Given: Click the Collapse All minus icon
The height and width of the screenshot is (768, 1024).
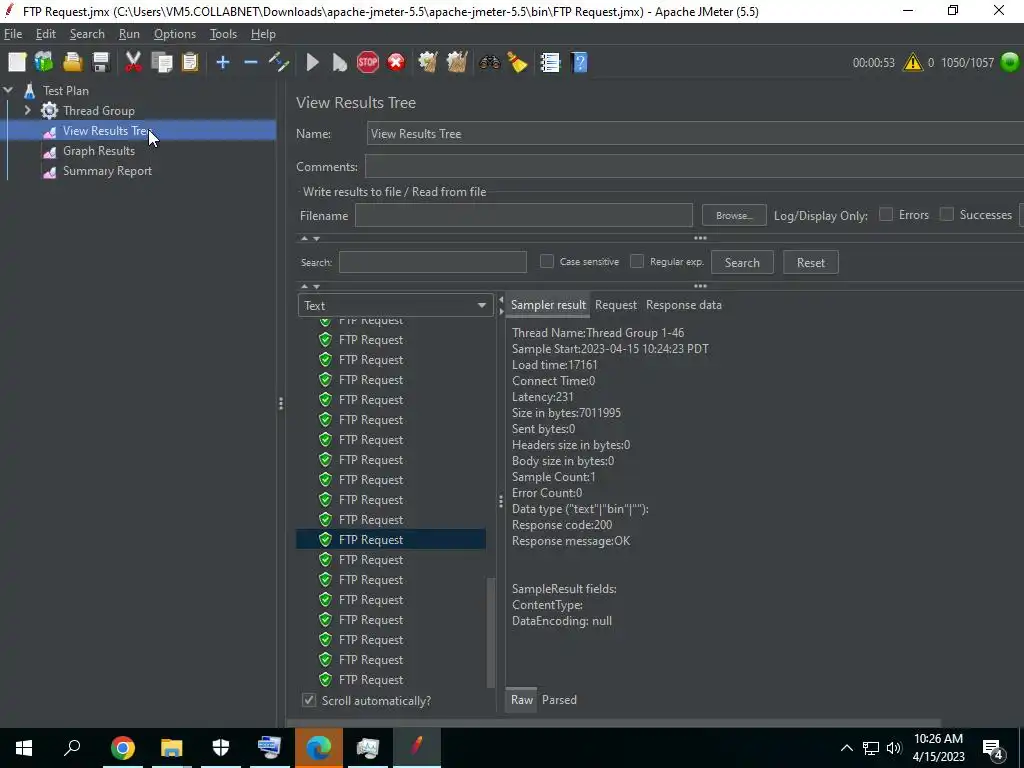Looking at the screenshot, I should [251, 63].
